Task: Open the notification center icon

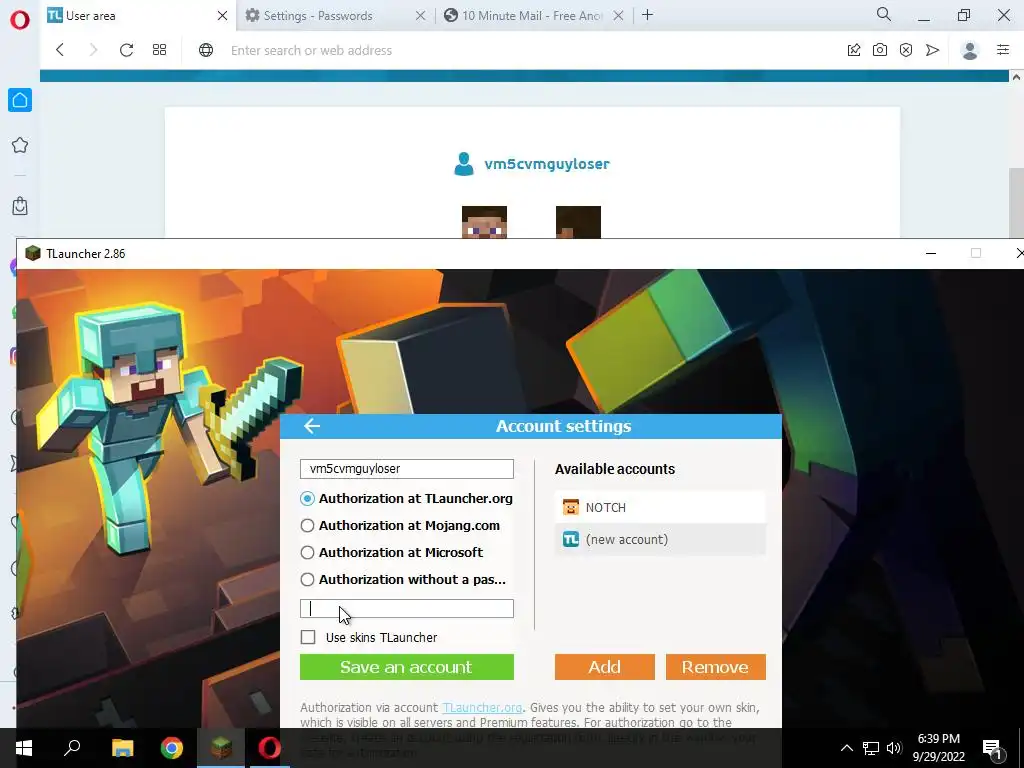Action: [x=992, y=749]
